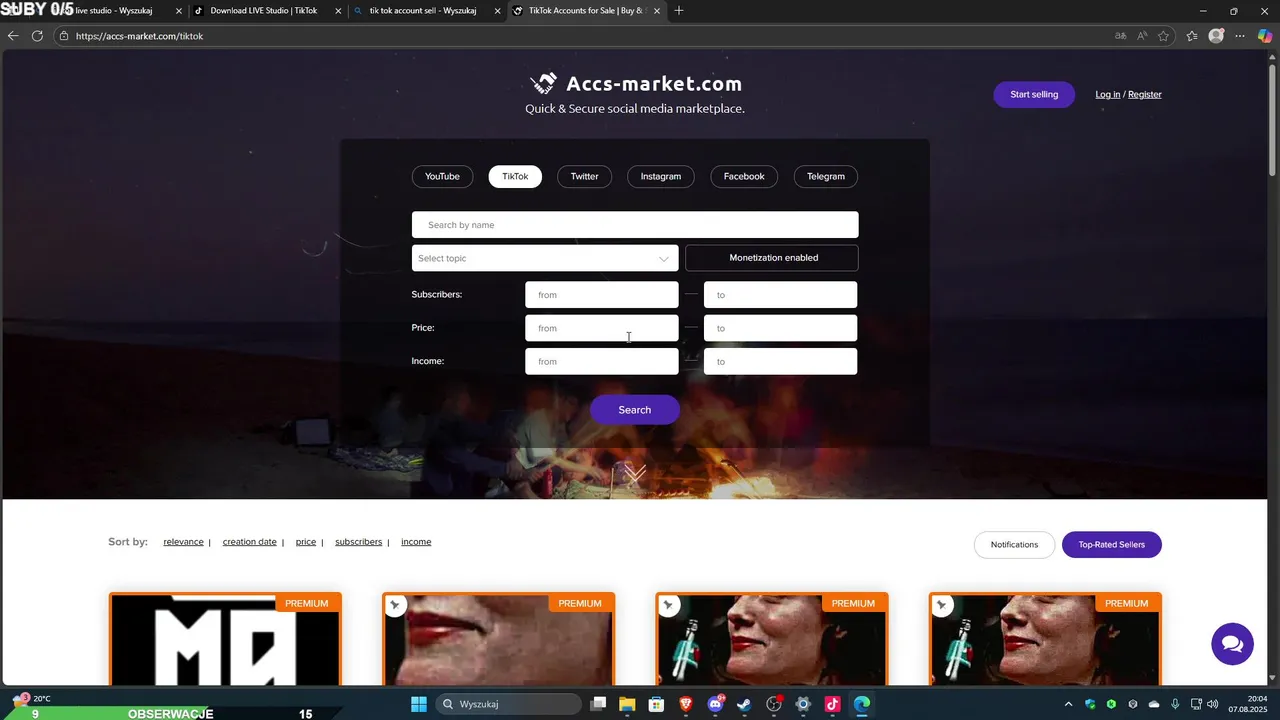Click the Price from field
Screen dimensions: 1280x720
[602, 328]
